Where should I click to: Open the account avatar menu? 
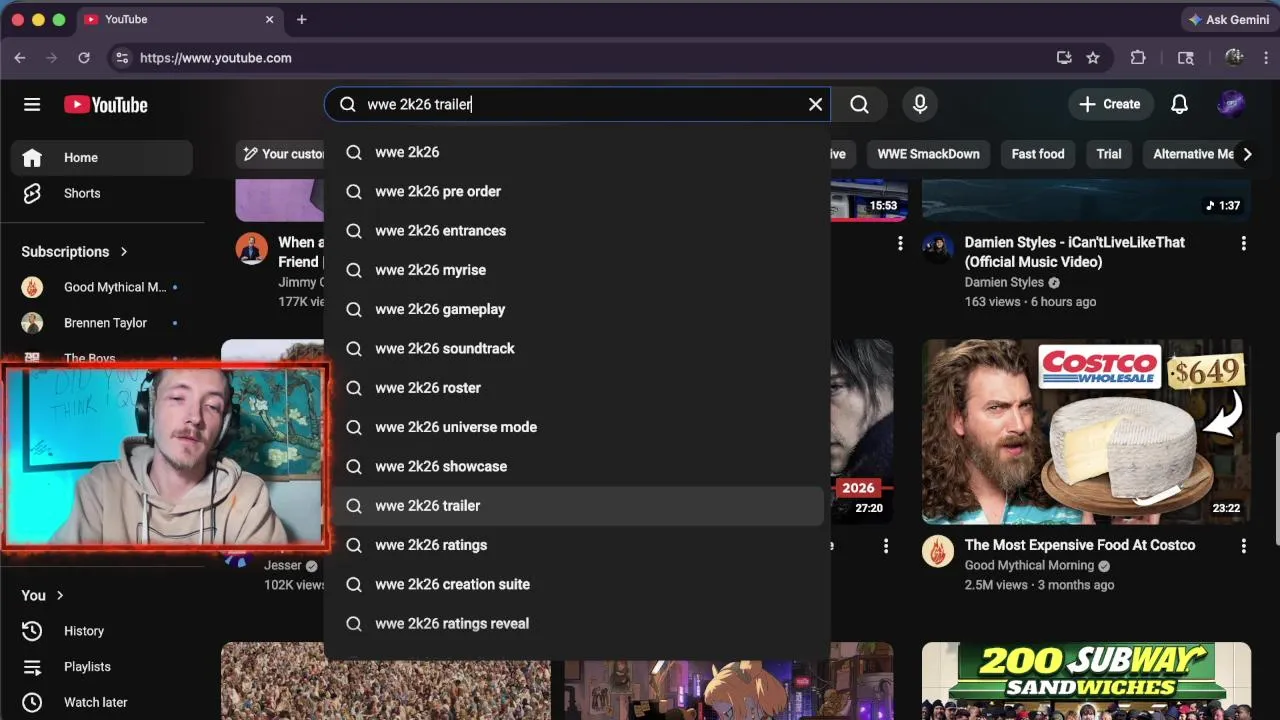[x=1231, y=104]
